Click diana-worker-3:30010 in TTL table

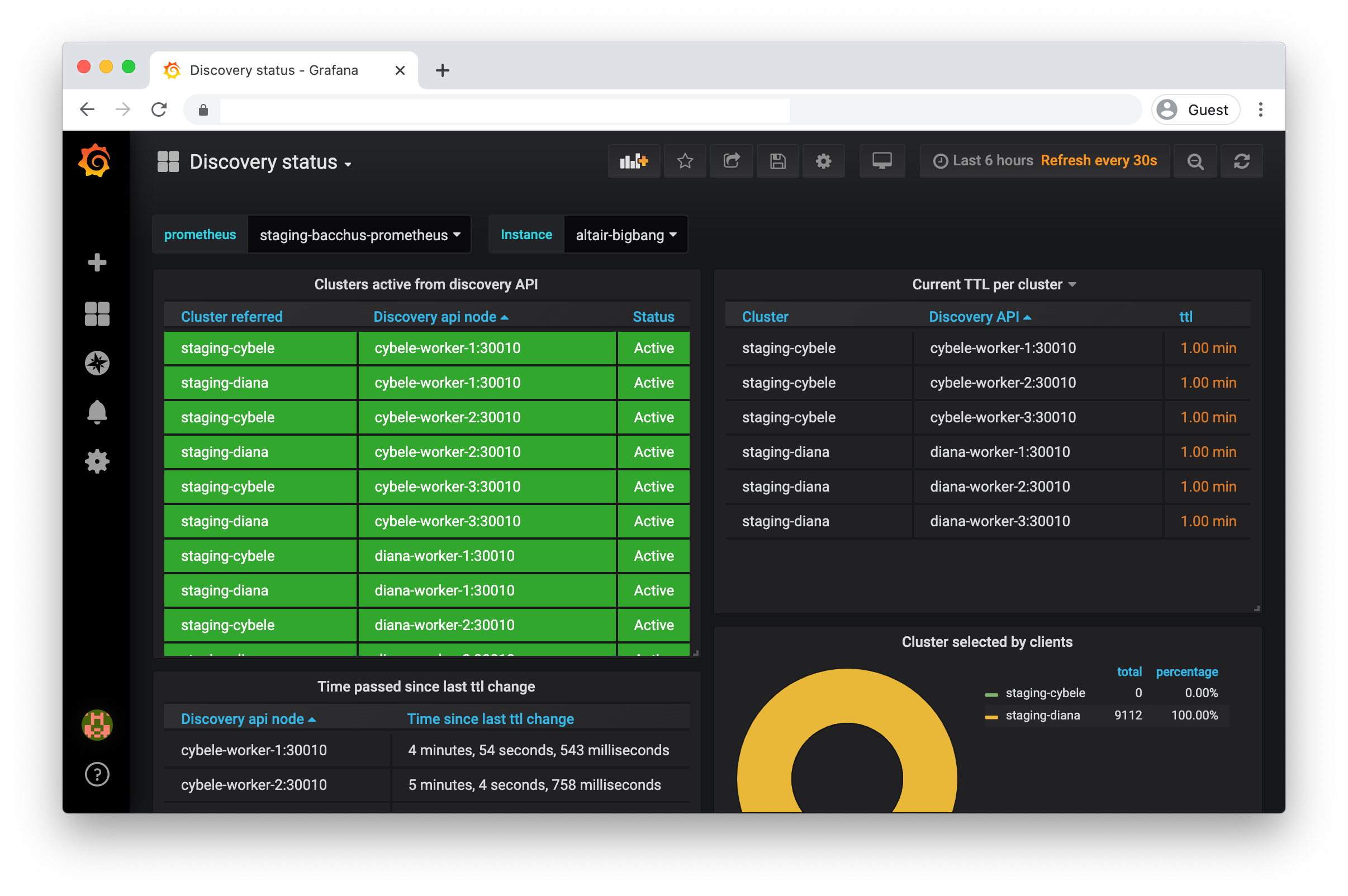(999, 521)
